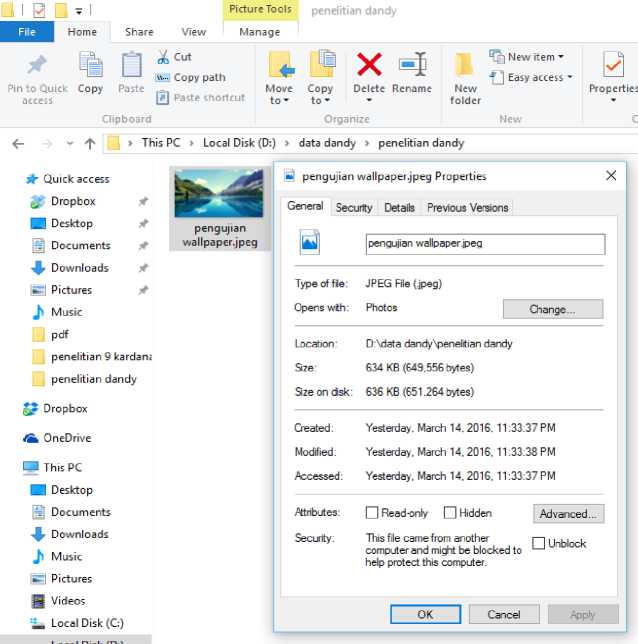638x644 pixels.
Task: Click the Delete red X icon
Action: point(369,65)
